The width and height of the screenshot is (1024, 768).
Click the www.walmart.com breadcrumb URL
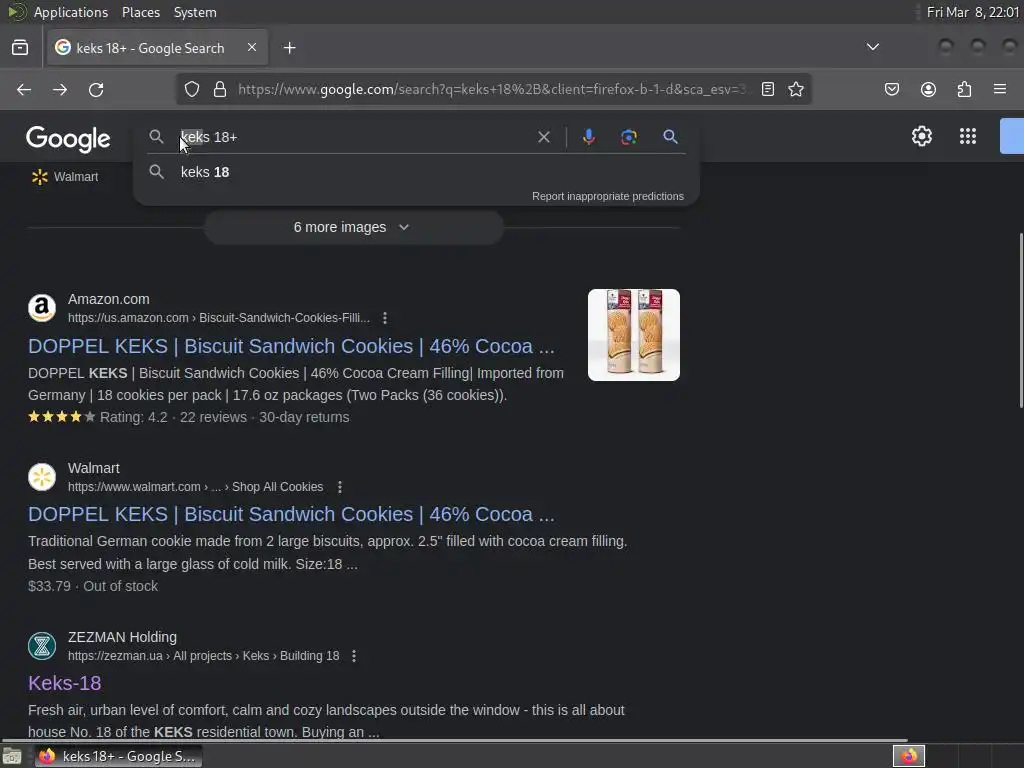click(x=195, y=487)
